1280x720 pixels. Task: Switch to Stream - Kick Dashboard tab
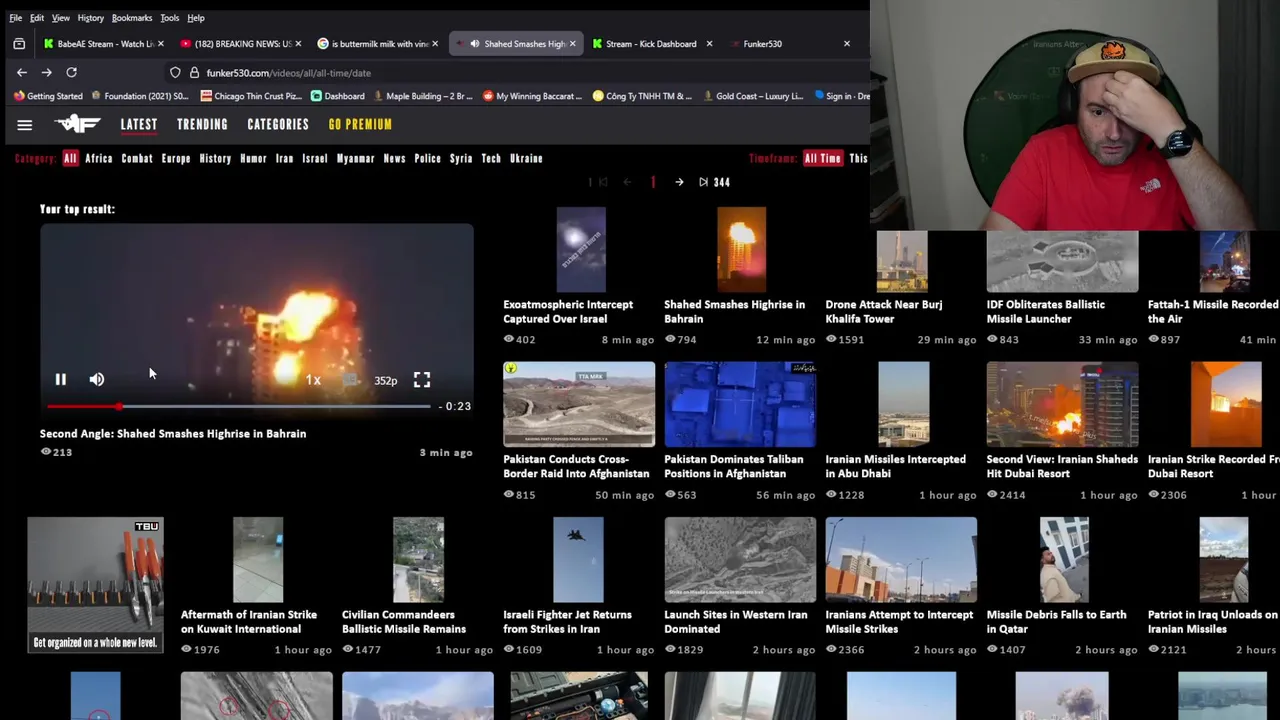(653, 44)
